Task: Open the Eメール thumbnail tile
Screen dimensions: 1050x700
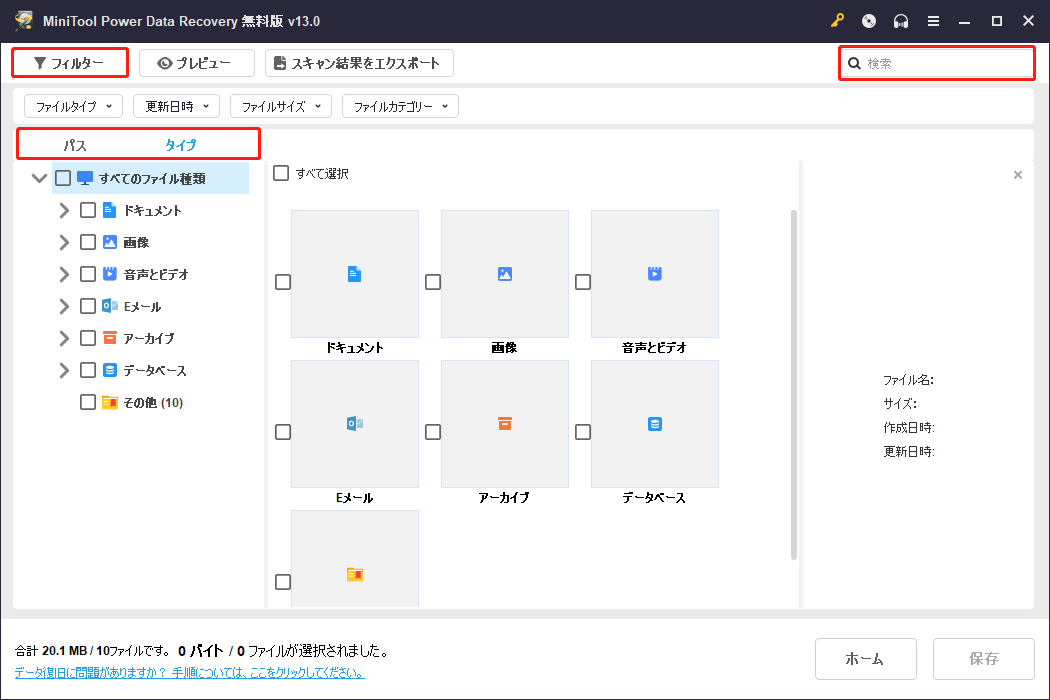Action: click(355, 424)
